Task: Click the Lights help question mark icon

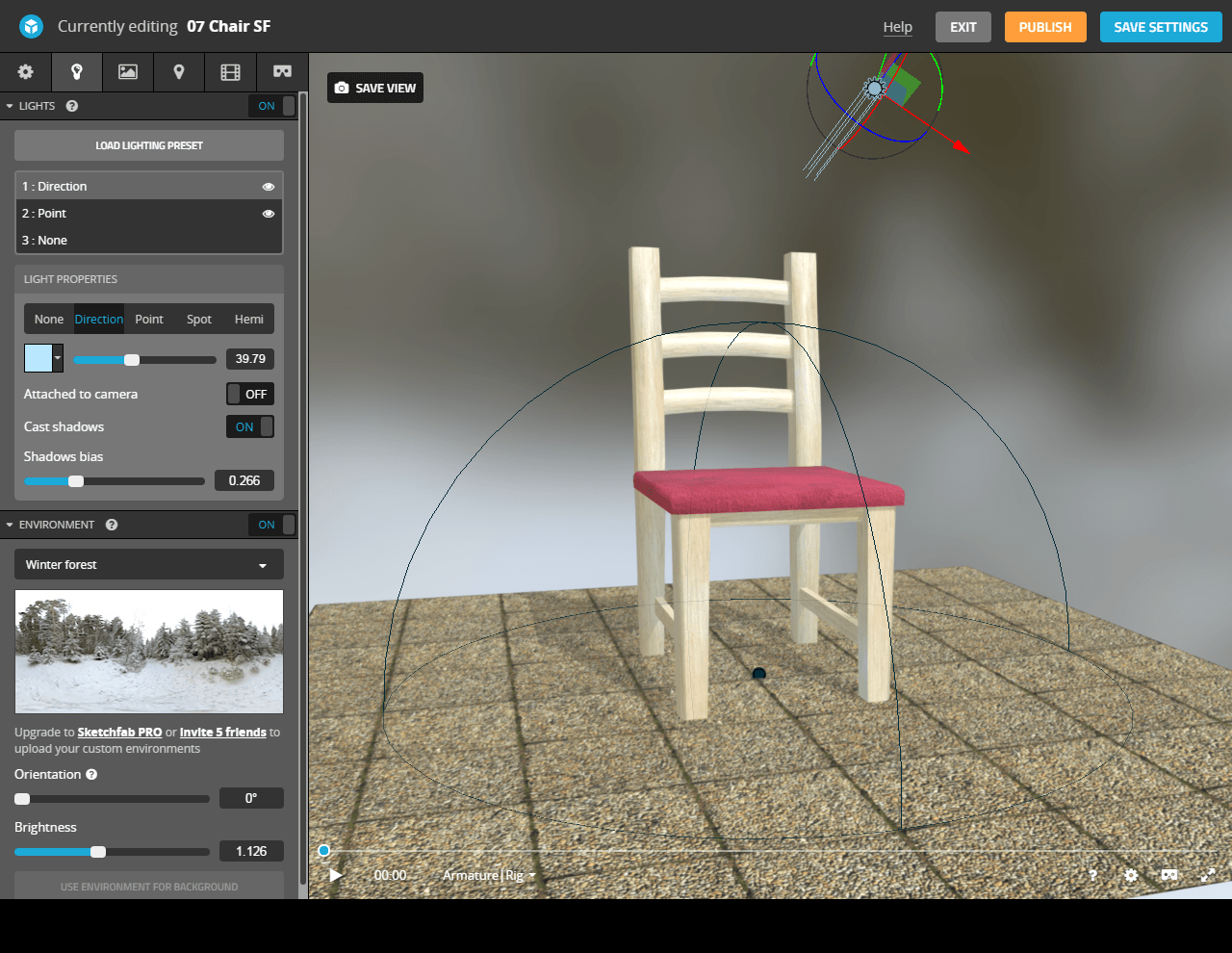Action: (72, 106)
